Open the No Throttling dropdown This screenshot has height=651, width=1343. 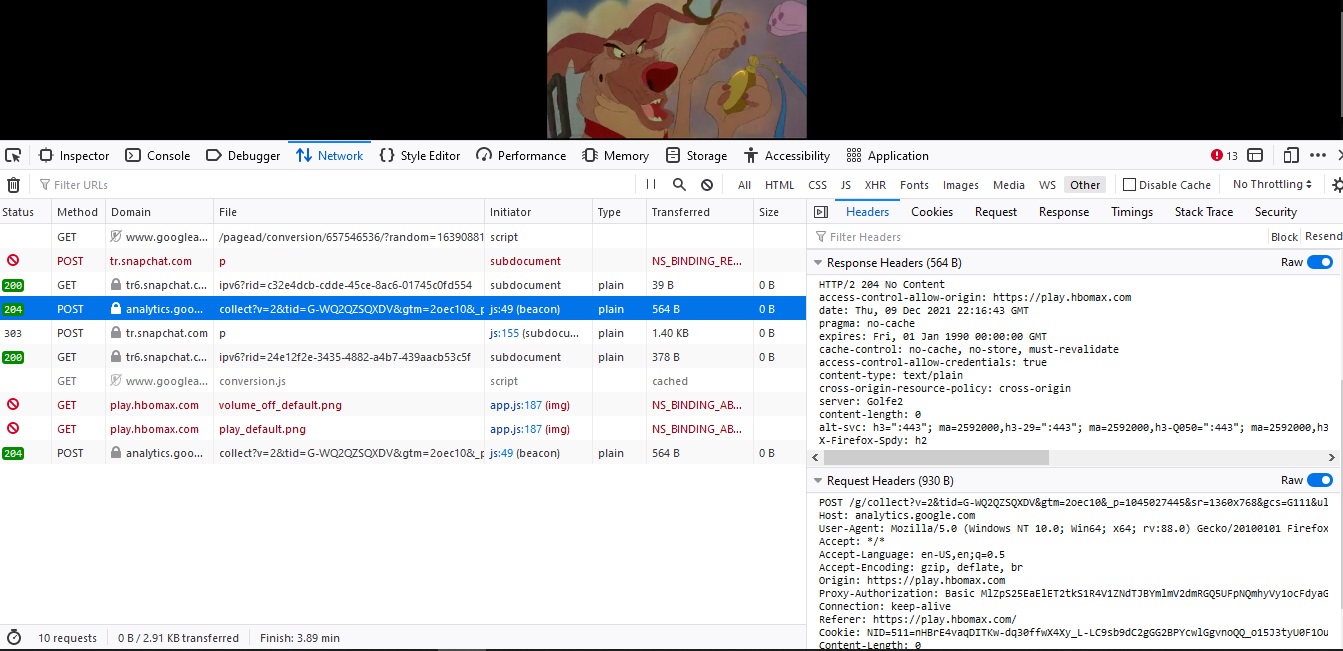point(1273,185)
